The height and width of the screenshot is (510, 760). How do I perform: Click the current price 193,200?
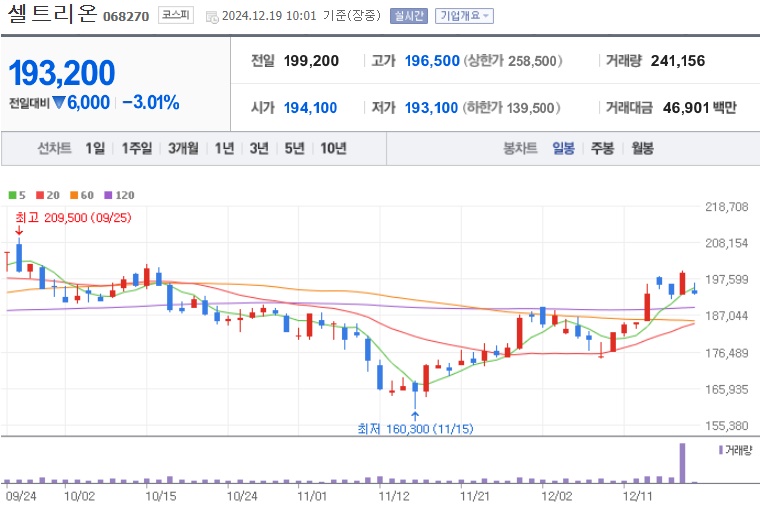click(x=62, y=73)
